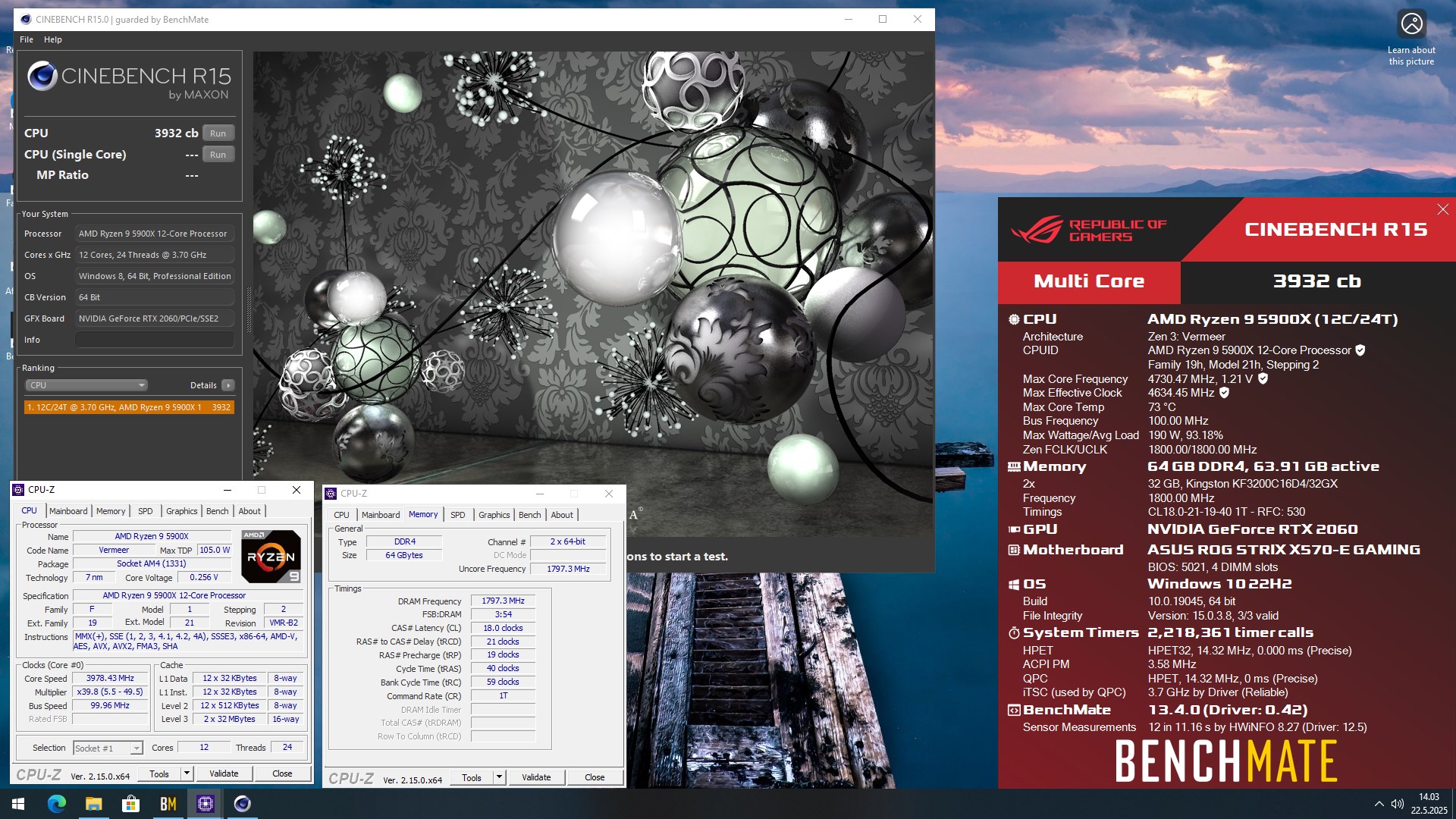1456x819 pixels.
Task: Open Microsoft Store from the taskbar
Action: 130,804
